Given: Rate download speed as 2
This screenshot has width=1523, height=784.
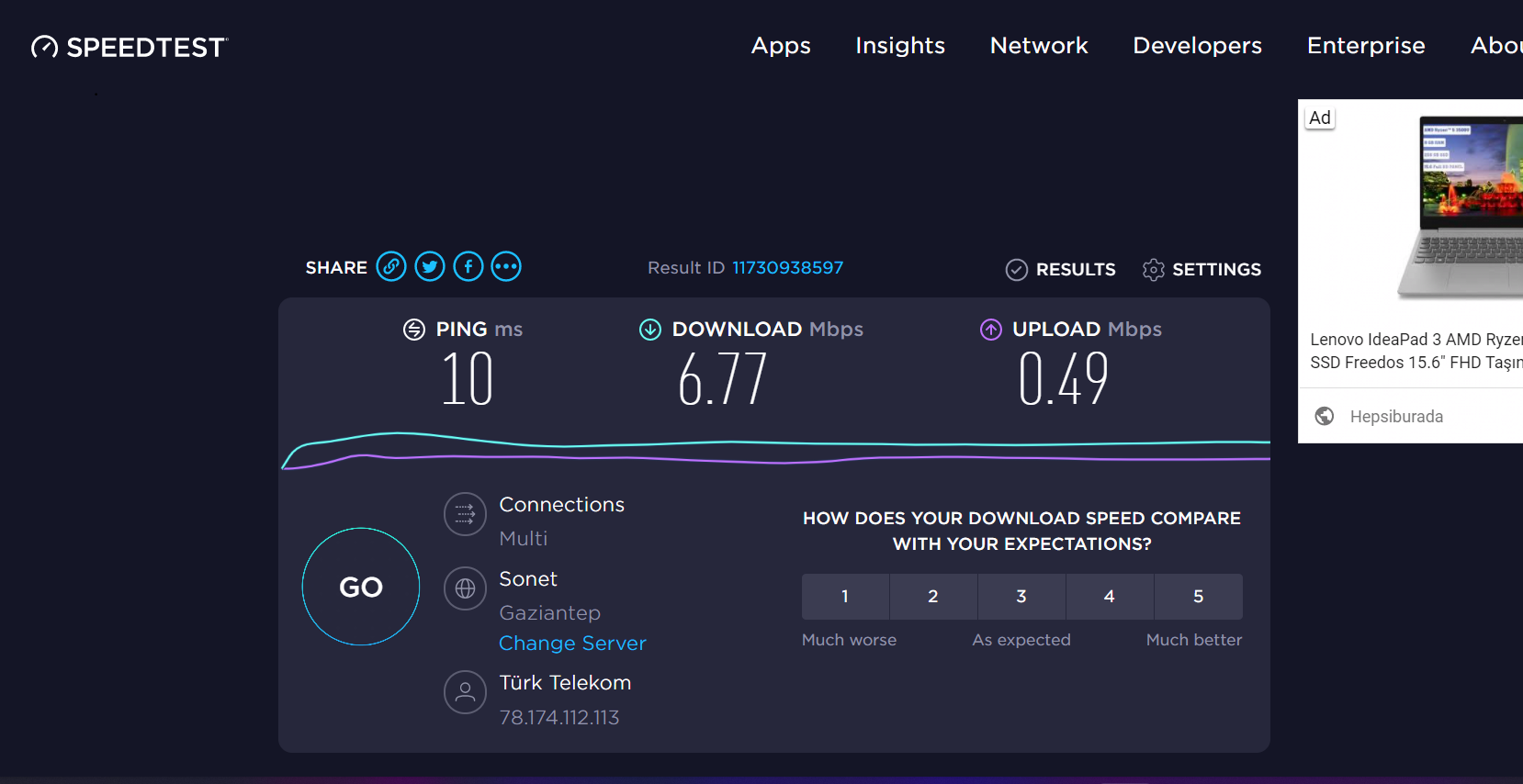Looking at the screenshot, I should [x=933, y=597].
